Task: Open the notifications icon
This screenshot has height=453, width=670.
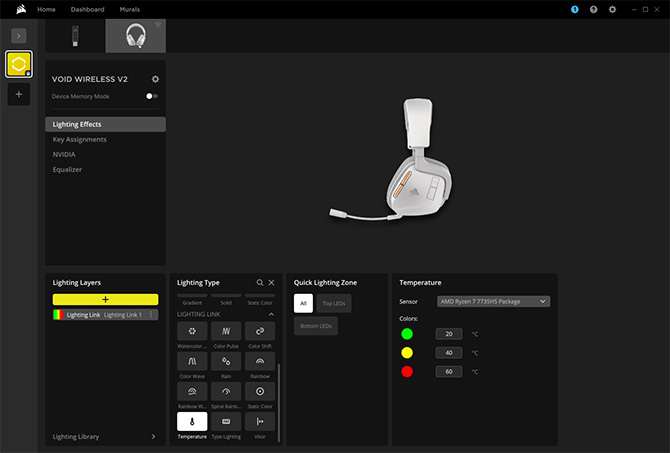Action: (575, 9)
